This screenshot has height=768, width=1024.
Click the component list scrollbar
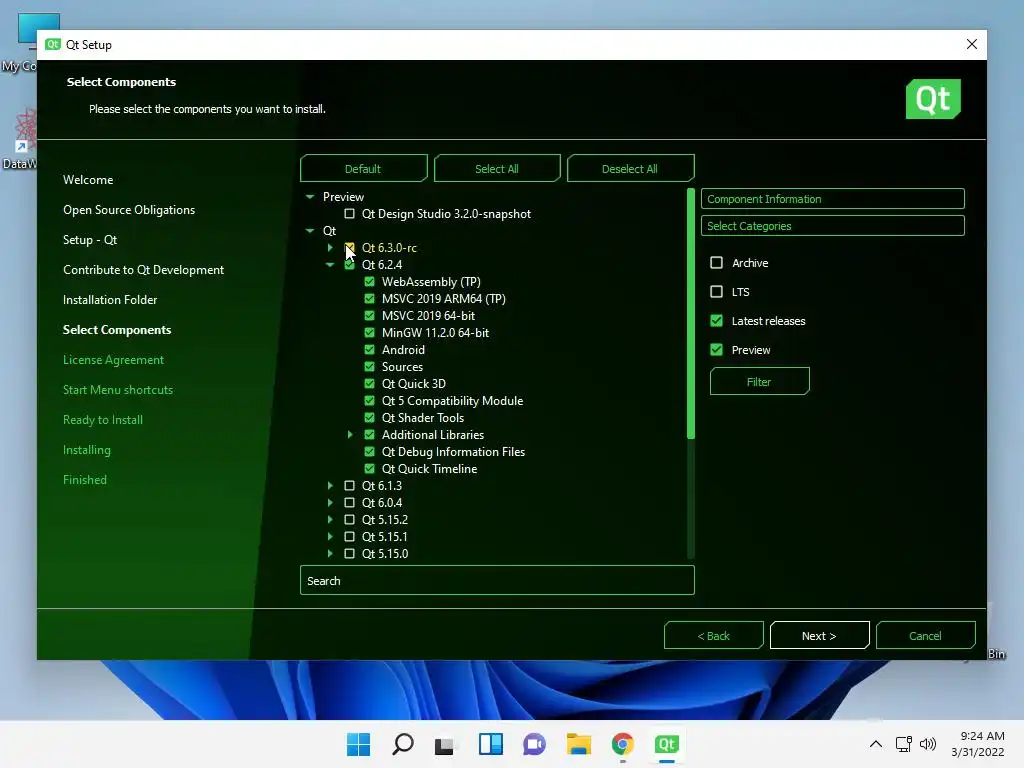(690, 315)
